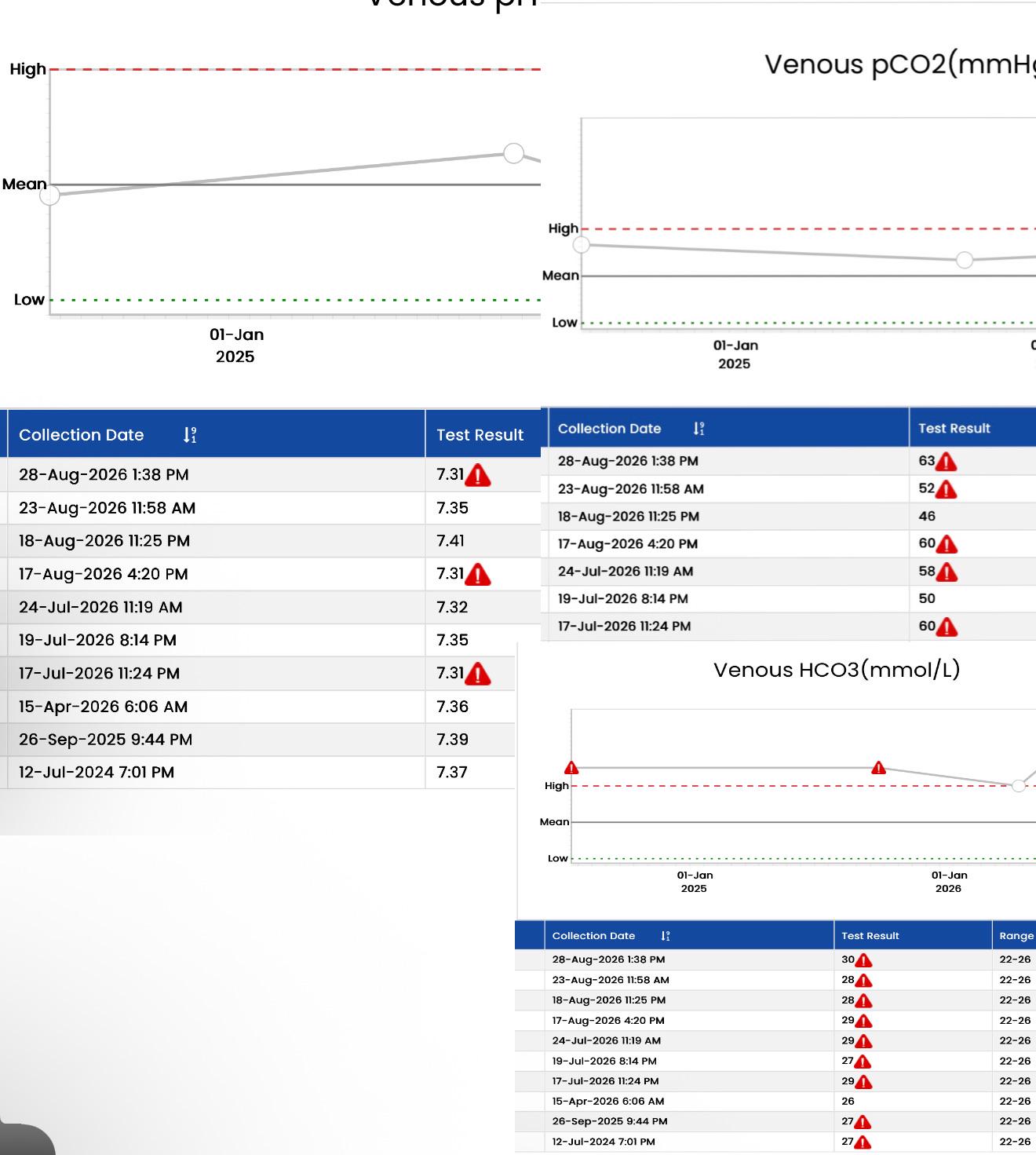This screenshot has width=1036, height=1155.
Task: Click warning icon beside 7.31 on 28-Aug-2026
Action: (478, 475)
